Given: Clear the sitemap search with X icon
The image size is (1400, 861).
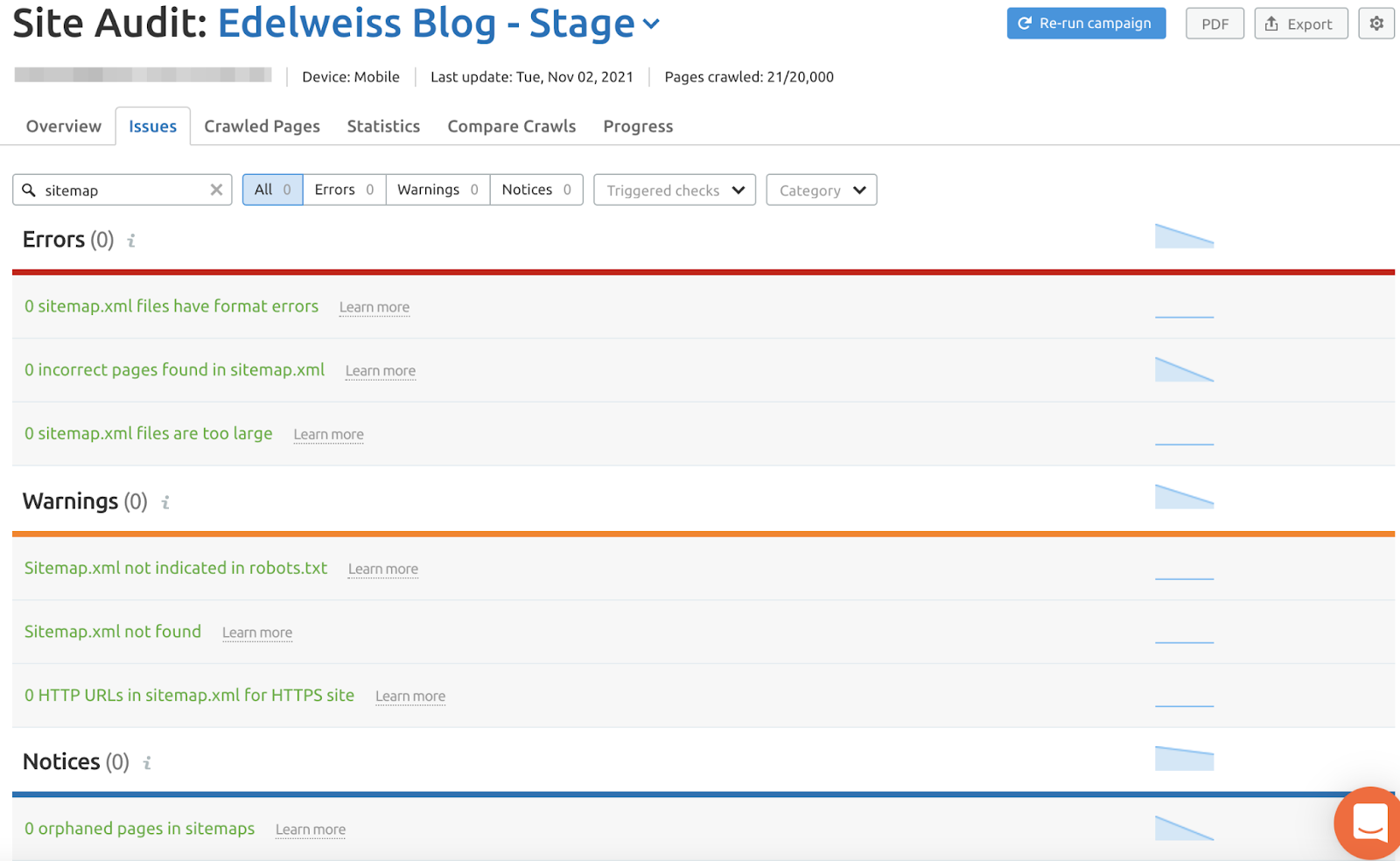Looking at the screenshot, I should (216, 190).
